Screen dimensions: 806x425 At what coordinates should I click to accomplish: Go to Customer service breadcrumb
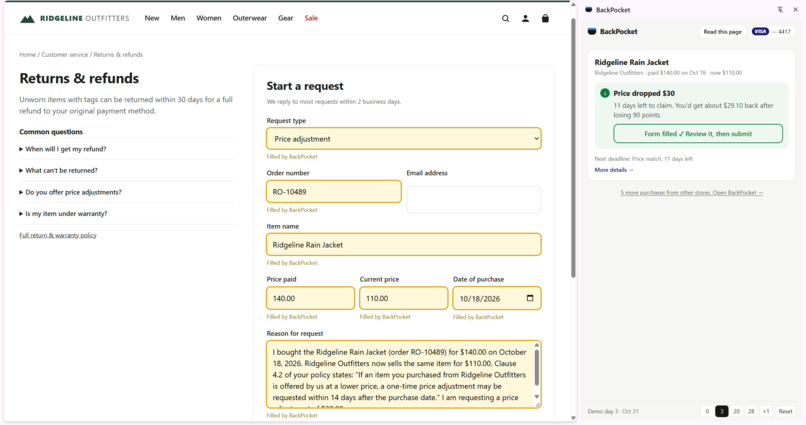[x=65, y=54]
